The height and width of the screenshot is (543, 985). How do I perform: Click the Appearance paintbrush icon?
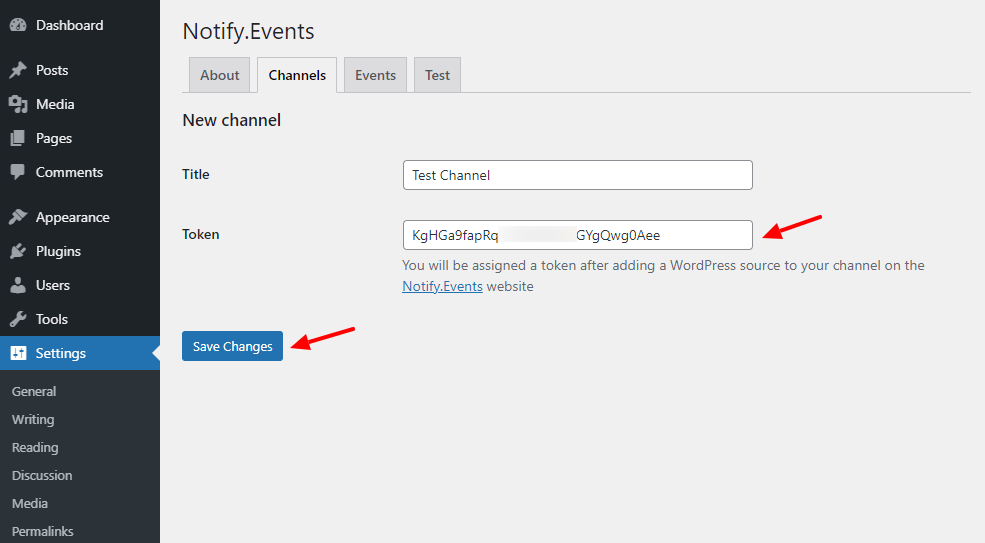point(18,217)
